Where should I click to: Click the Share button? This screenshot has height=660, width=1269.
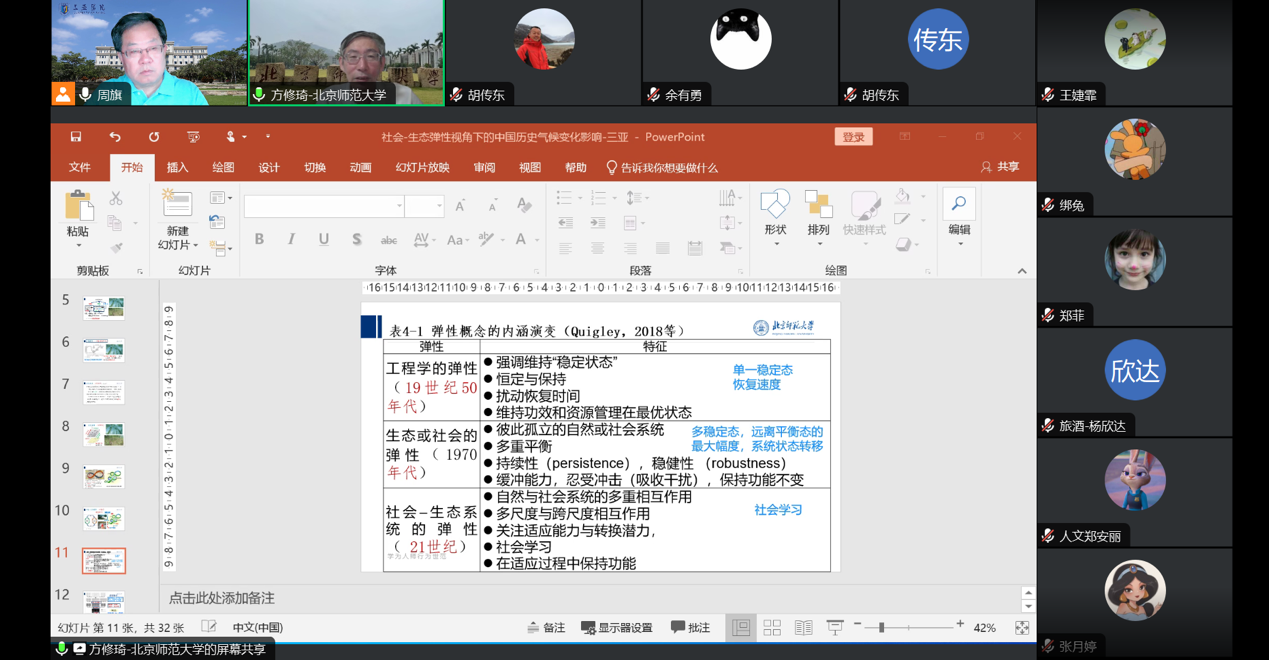(x=1000, y=167)
